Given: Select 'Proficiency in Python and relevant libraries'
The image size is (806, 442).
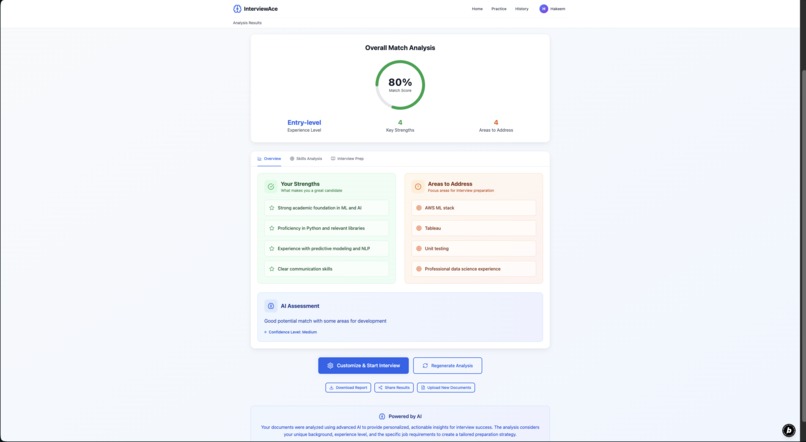Looking at the screenshot, I should tap(327, 228).
